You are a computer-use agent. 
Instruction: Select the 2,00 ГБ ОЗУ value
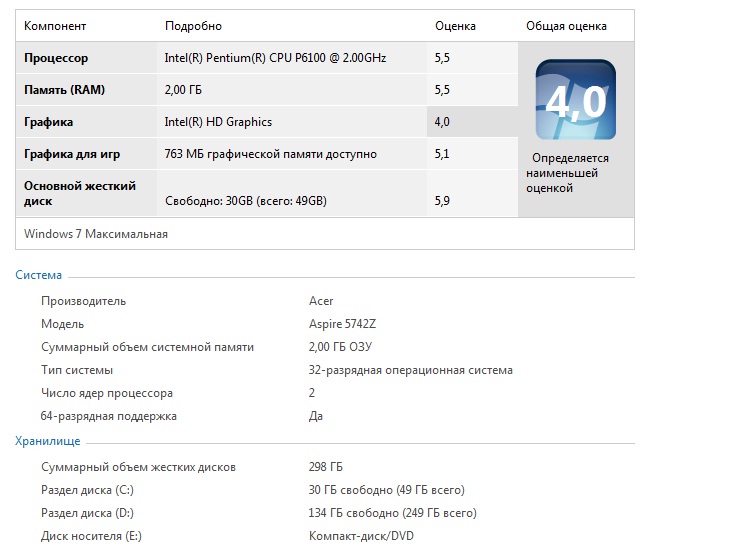click(340, 347)
